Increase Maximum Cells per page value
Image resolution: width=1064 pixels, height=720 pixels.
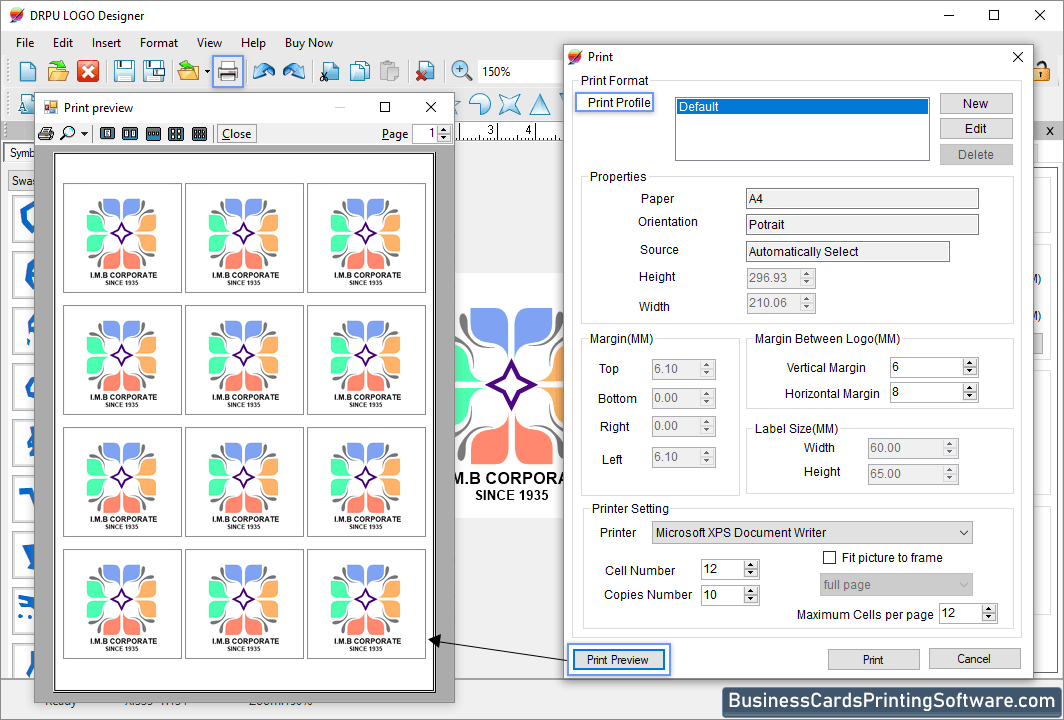(989, 609)
